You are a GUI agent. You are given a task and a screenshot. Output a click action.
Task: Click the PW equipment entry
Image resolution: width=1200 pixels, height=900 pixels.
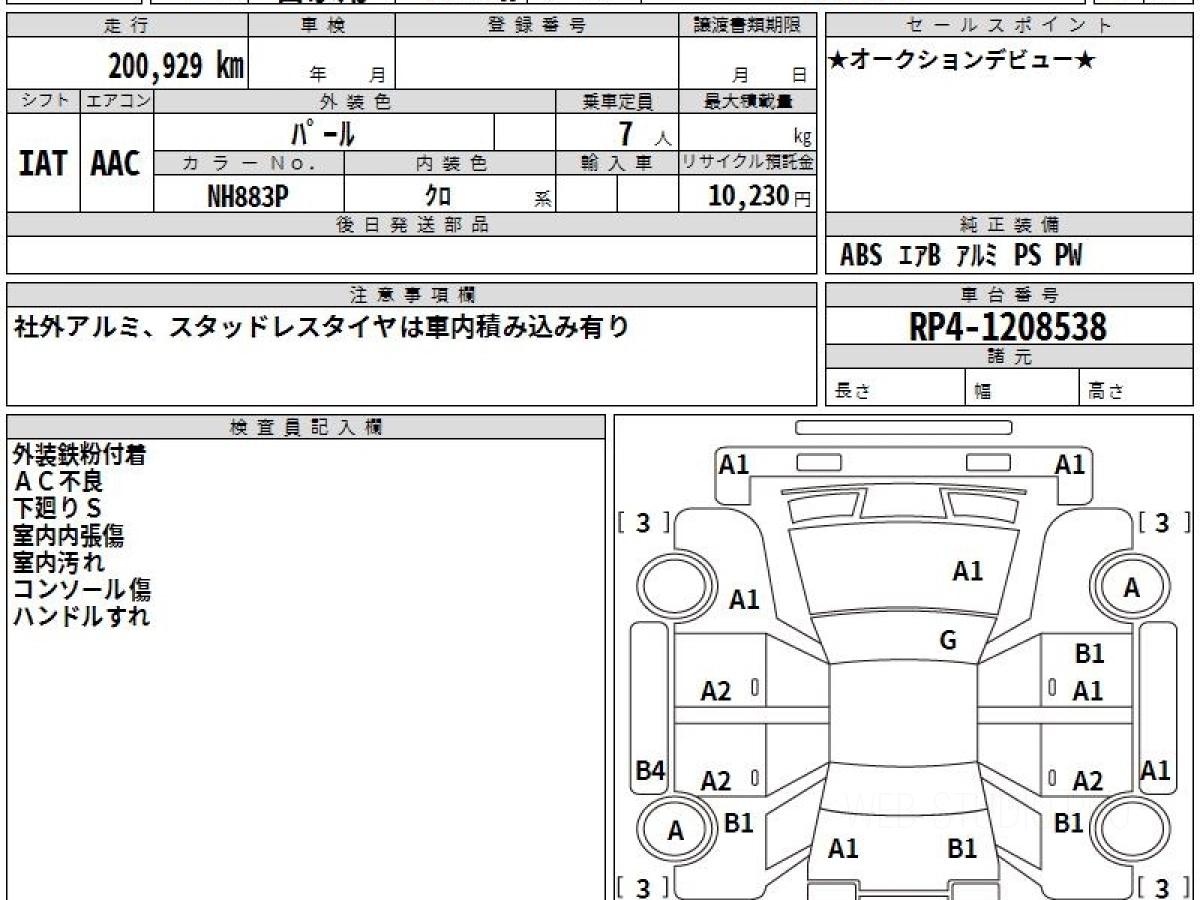1068,256
